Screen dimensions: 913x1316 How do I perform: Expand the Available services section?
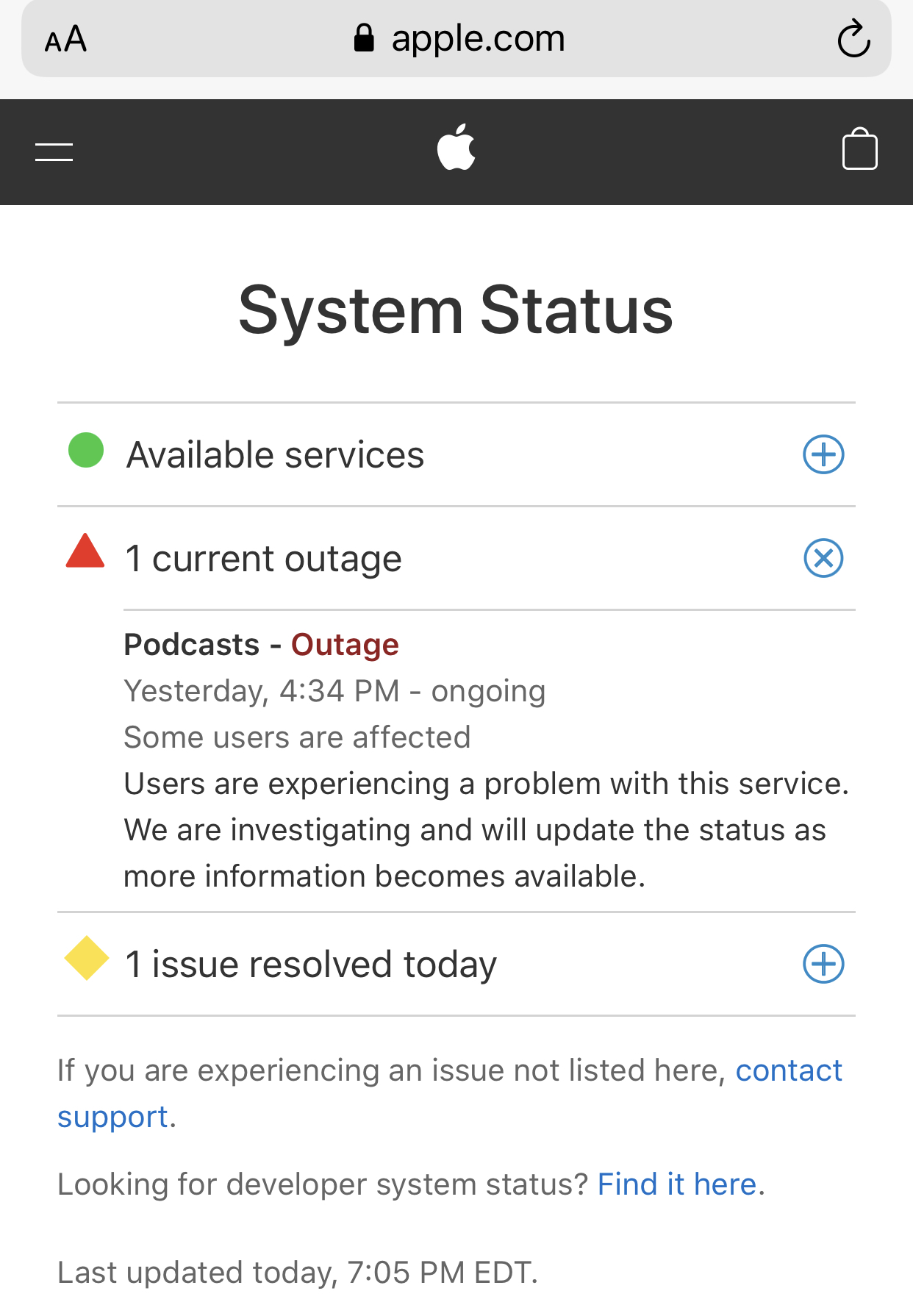823,454
